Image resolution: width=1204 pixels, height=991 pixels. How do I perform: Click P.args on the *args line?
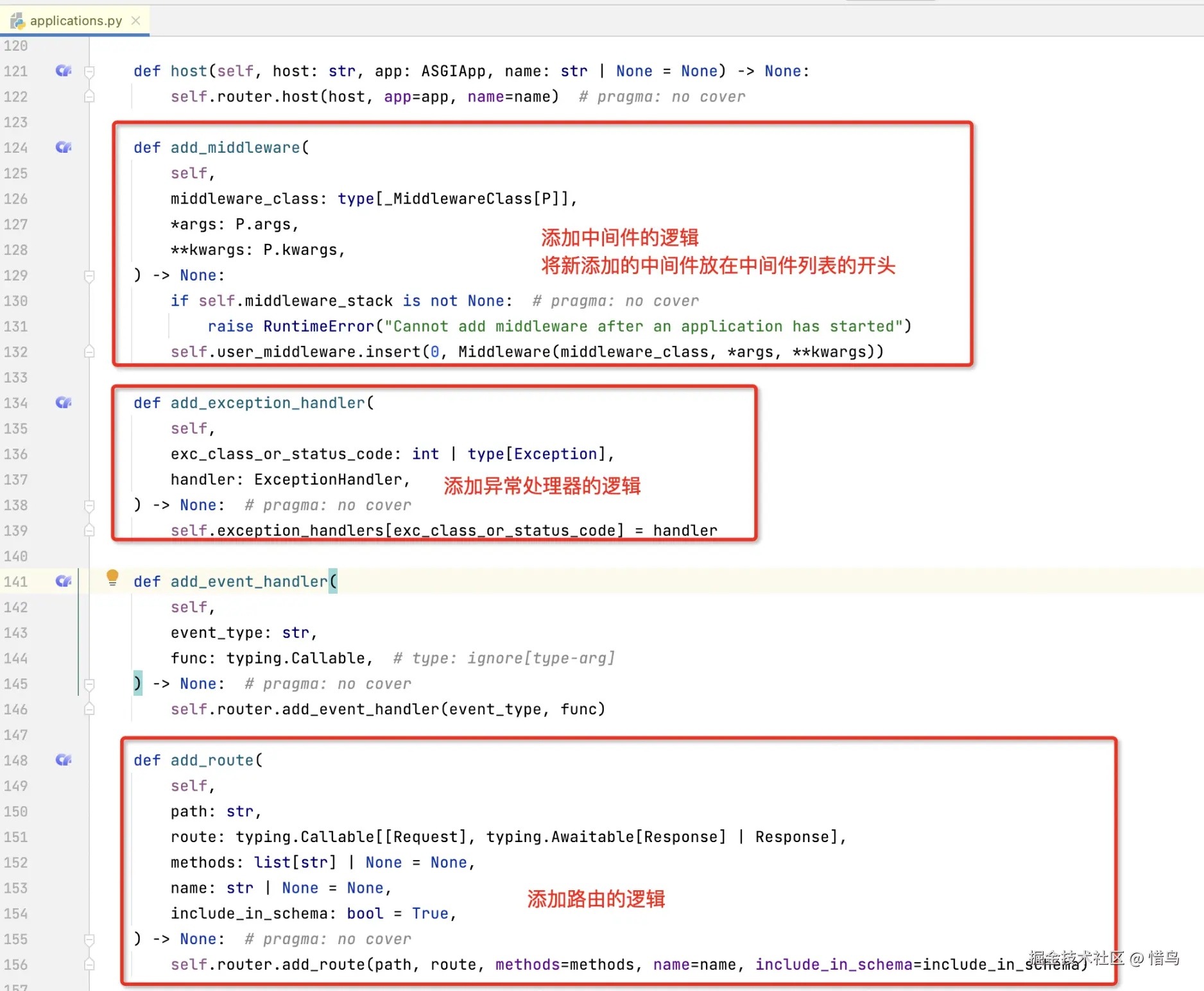[263, 225]
